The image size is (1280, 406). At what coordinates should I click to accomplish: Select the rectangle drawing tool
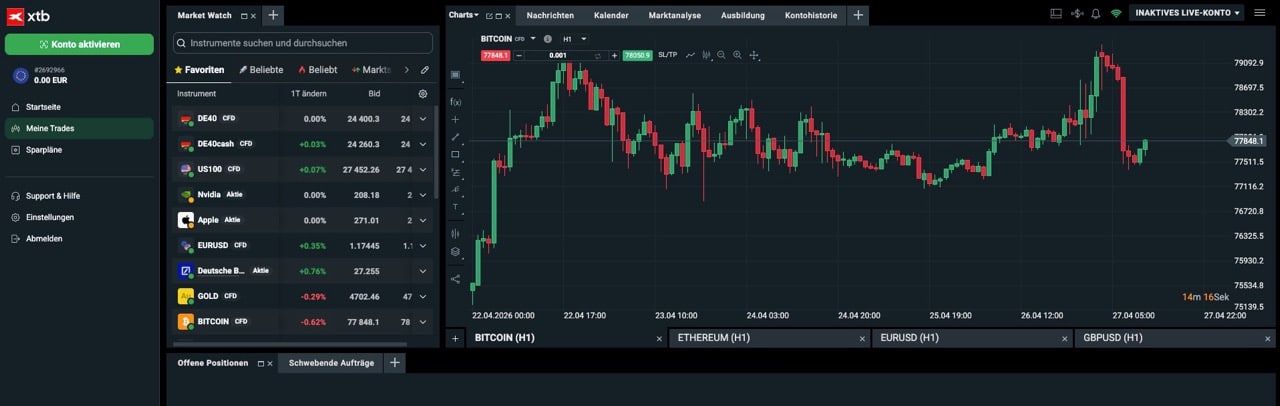(456, 154)
